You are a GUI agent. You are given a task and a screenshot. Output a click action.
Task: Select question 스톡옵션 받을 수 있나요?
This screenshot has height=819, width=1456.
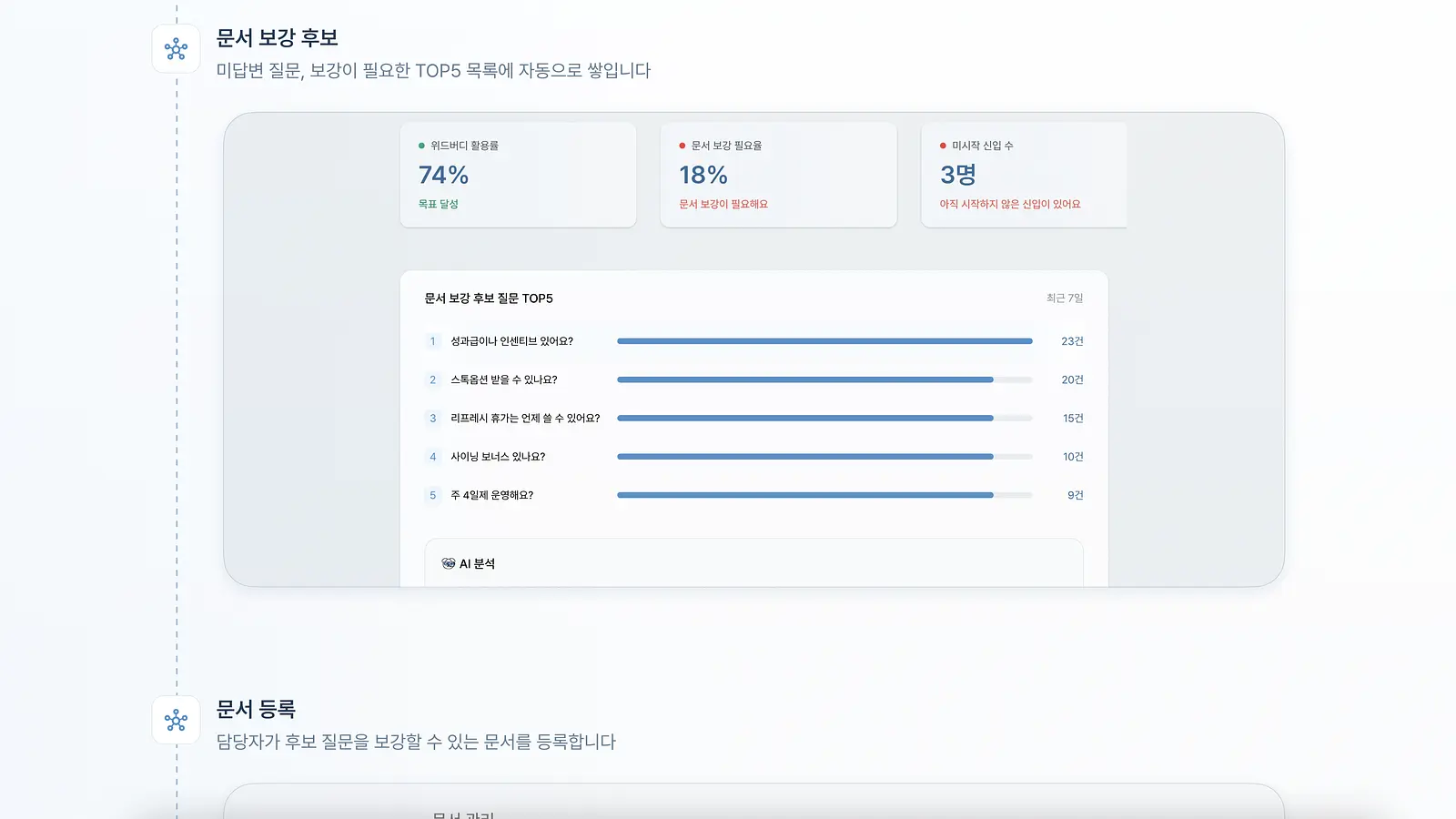[504, 379]
